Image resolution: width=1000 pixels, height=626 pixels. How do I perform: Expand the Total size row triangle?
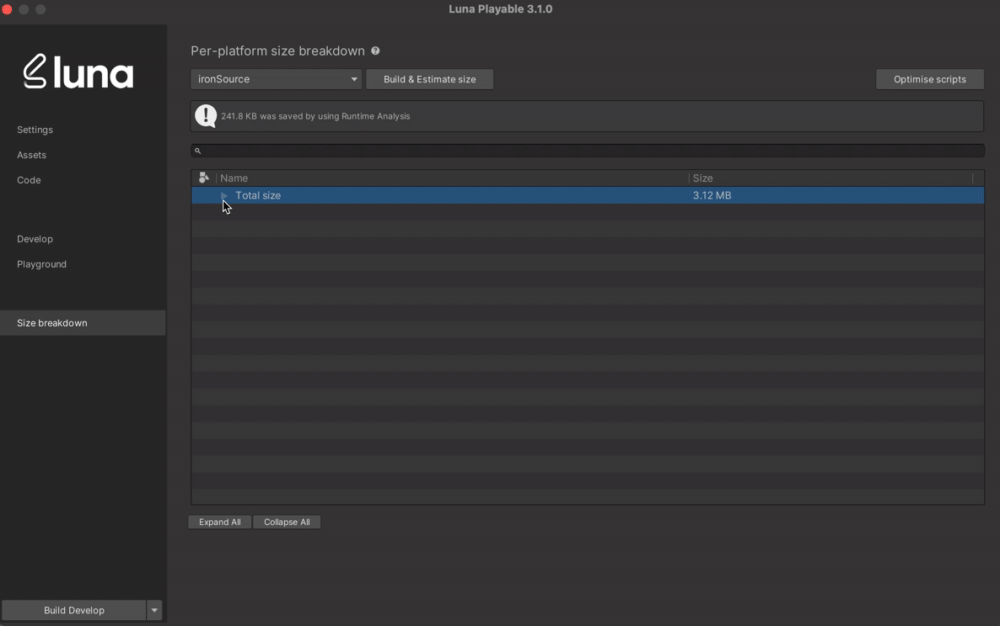[224, 195]
